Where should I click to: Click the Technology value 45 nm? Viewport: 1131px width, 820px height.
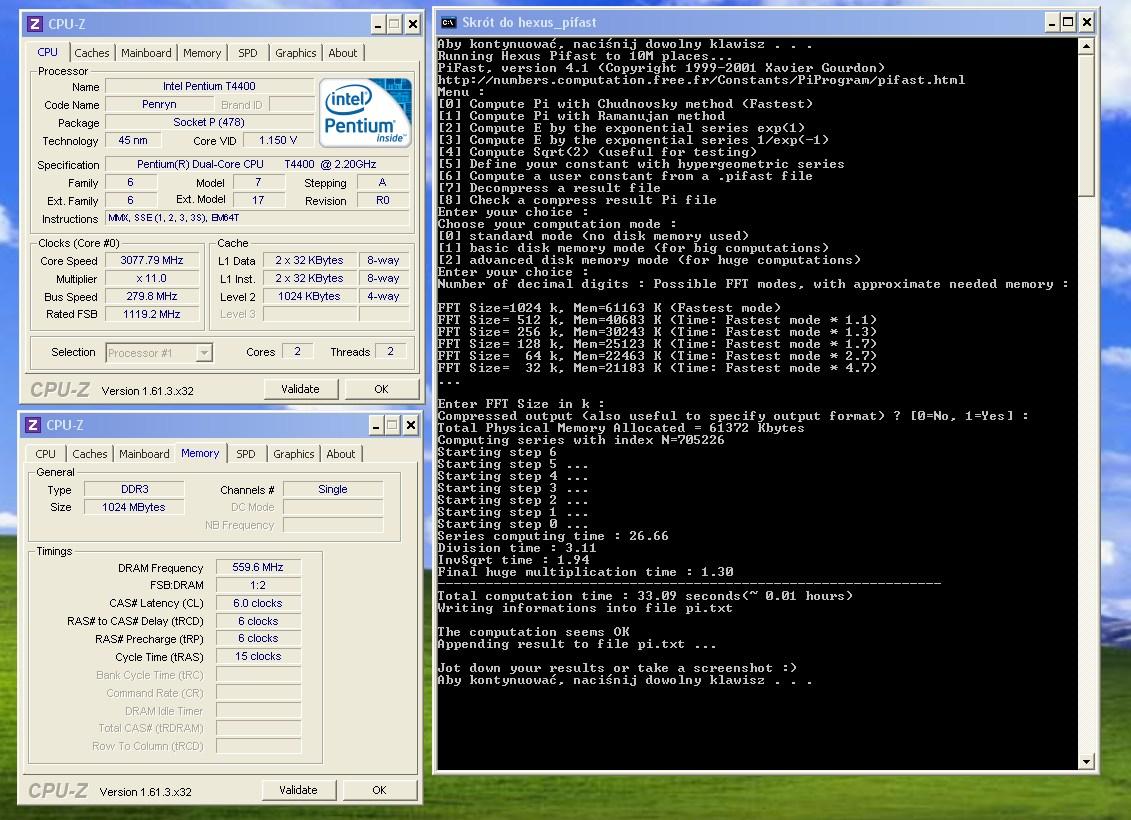(133, 140)
